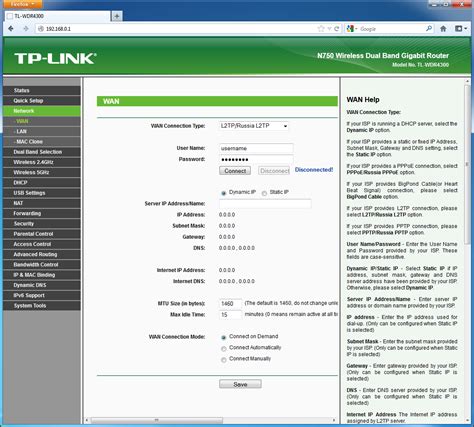Viewport: 474px width, 427px height.
Task: Open Wireless 2.4GHz menu in sidebar
Action: (x=42, y=162)
